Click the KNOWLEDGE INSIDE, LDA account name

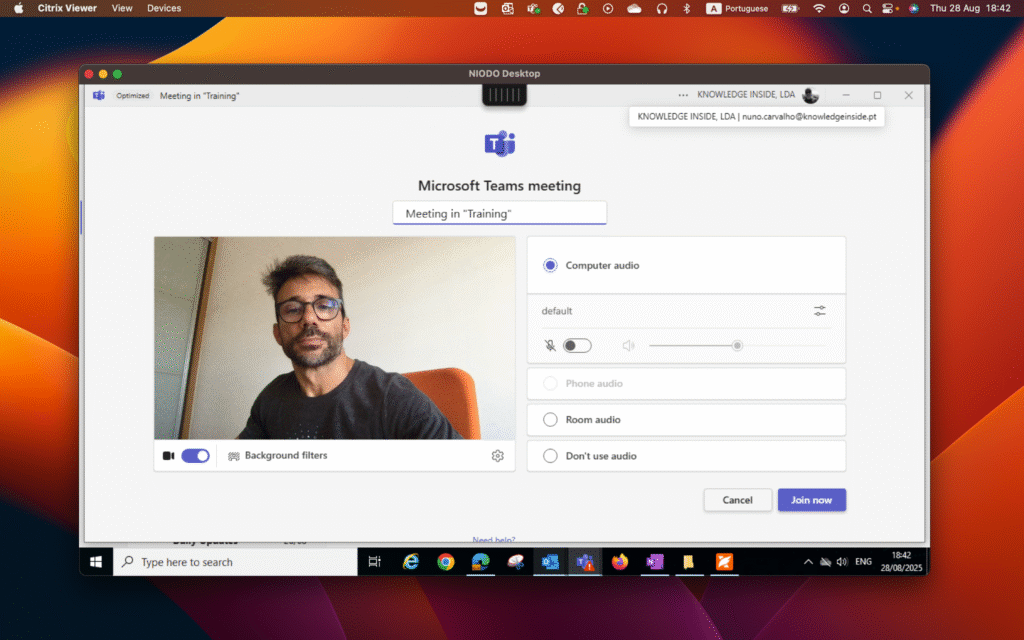coord(746,95)
